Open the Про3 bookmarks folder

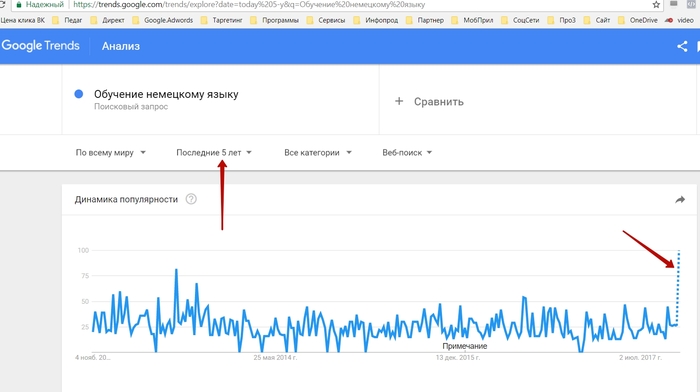pos(562,20)
